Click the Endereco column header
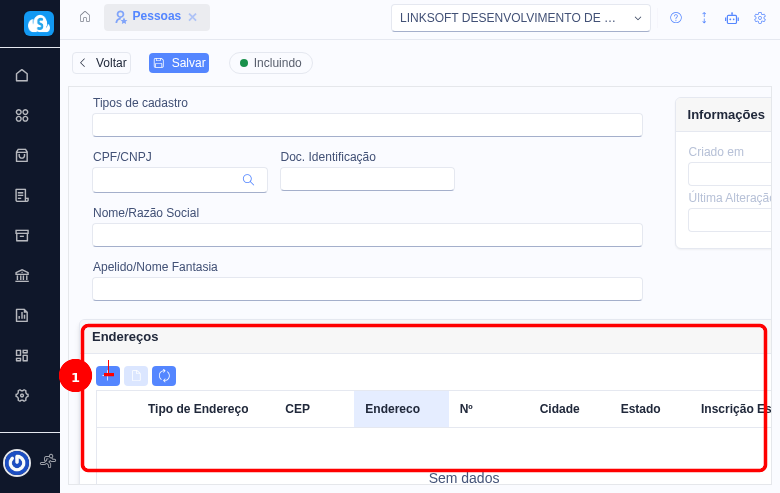The width and height of the screenshot is (780, 493). point(401,409)
